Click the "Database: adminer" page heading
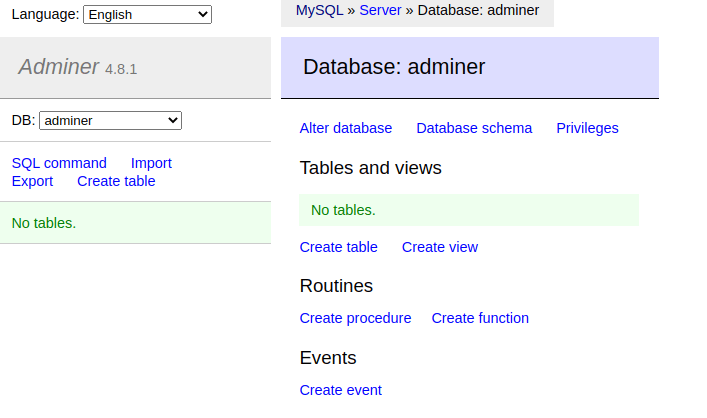Screen dimensions: 707x418 [x=394, y=67]
